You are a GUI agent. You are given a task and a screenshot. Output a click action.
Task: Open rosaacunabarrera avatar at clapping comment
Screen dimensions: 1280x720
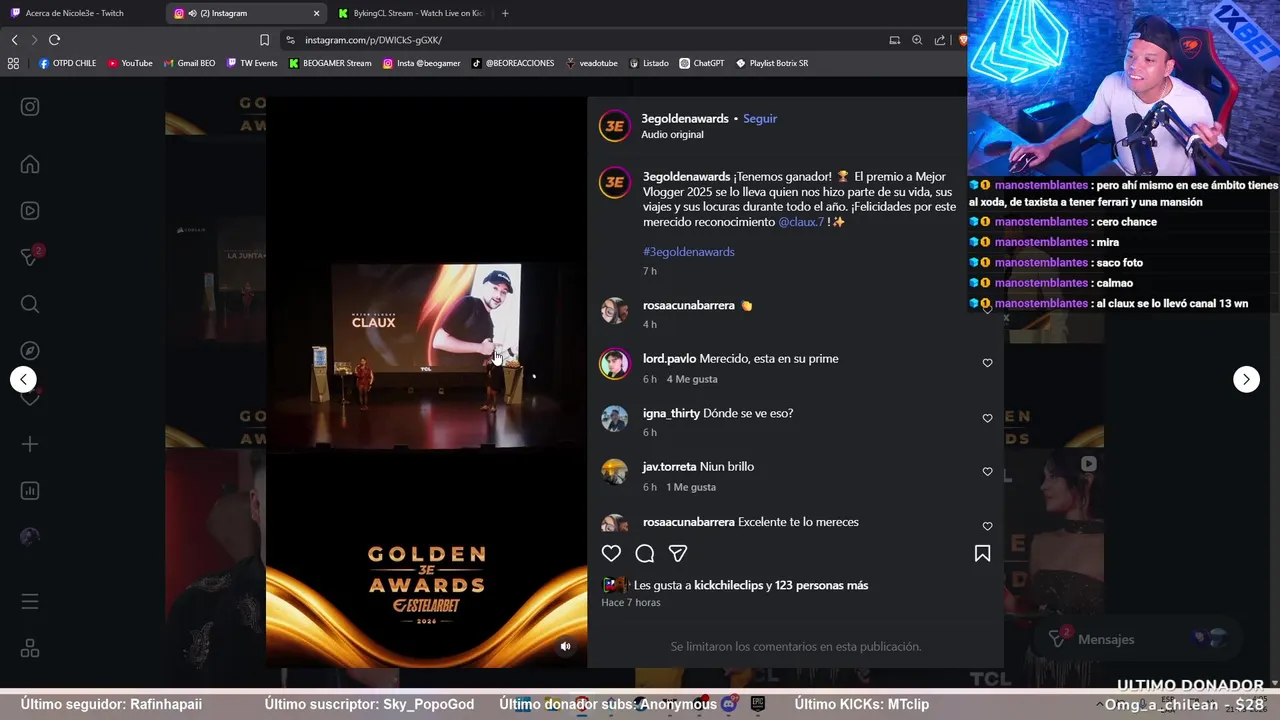click(x=614, y=310)
